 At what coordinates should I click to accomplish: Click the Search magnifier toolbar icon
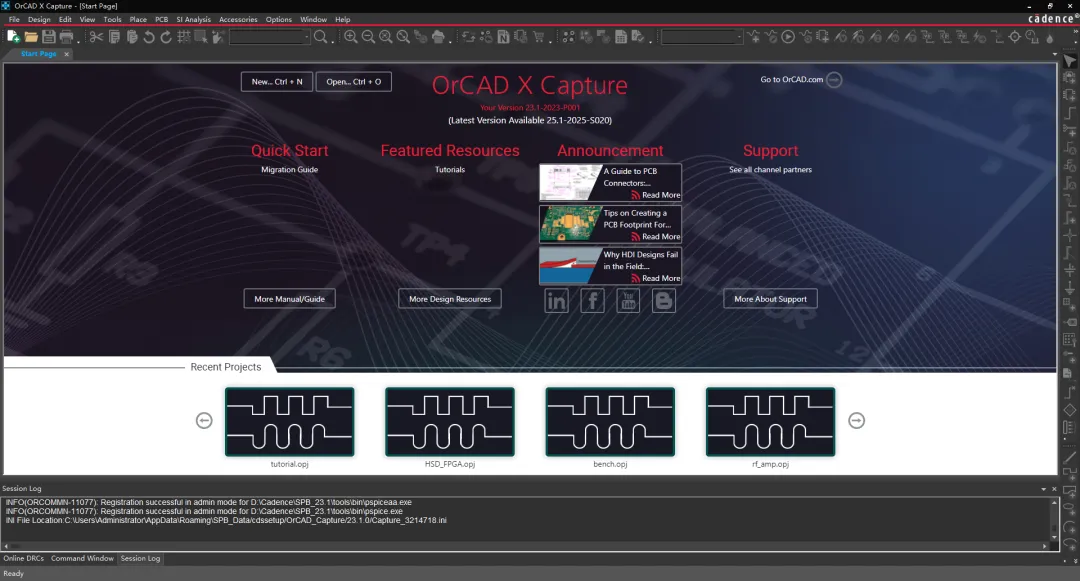[321, 36]
